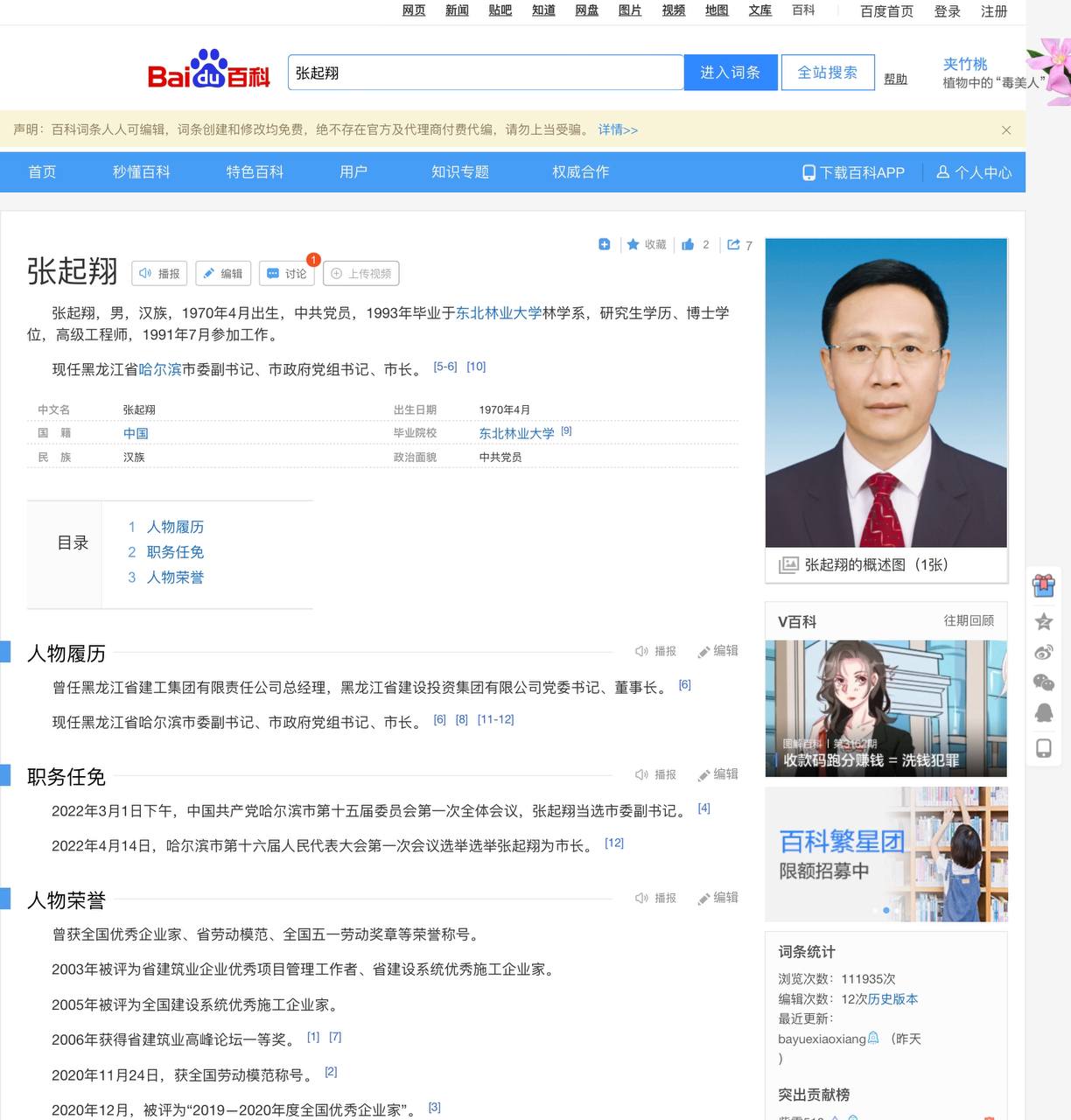The height and width of the screenshot is (1120, 1071).
Task: Click the 中国 nationality link
Action: click(x=136, y=433)
